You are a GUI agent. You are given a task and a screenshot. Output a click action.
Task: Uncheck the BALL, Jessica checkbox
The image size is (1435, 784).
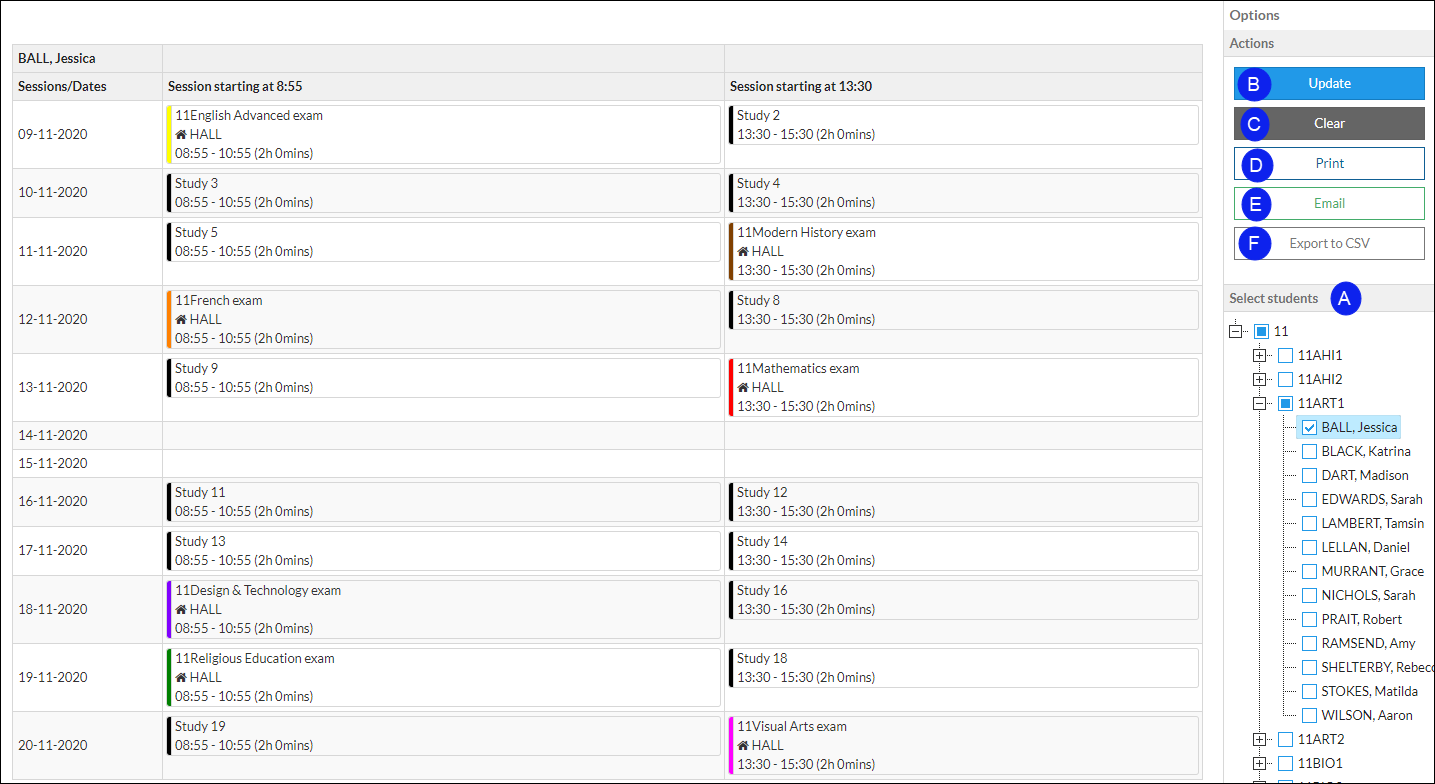pyautogui.click(x=1309, y=427)
